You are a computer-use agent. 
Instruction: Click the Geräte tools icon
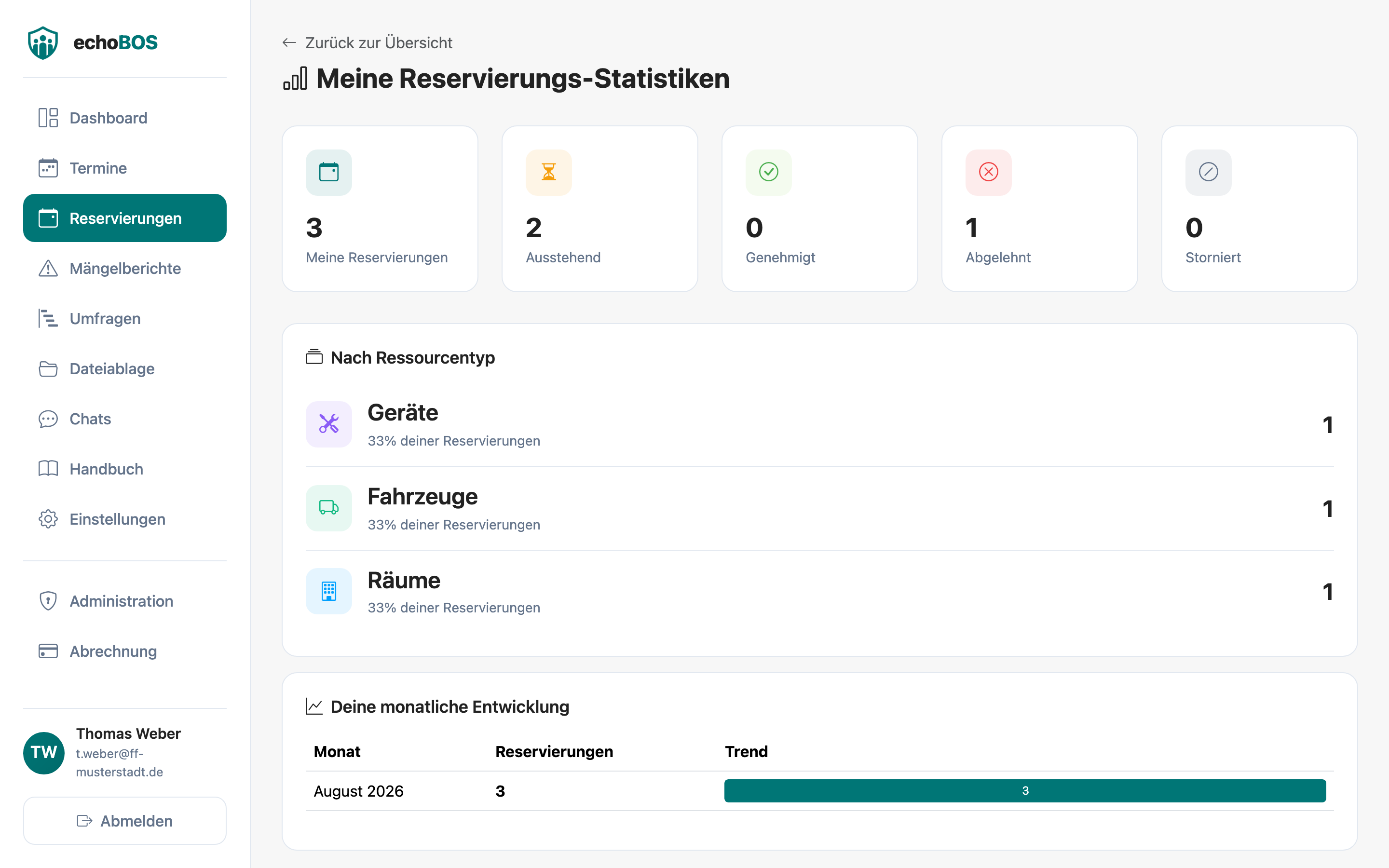point(329,424)
